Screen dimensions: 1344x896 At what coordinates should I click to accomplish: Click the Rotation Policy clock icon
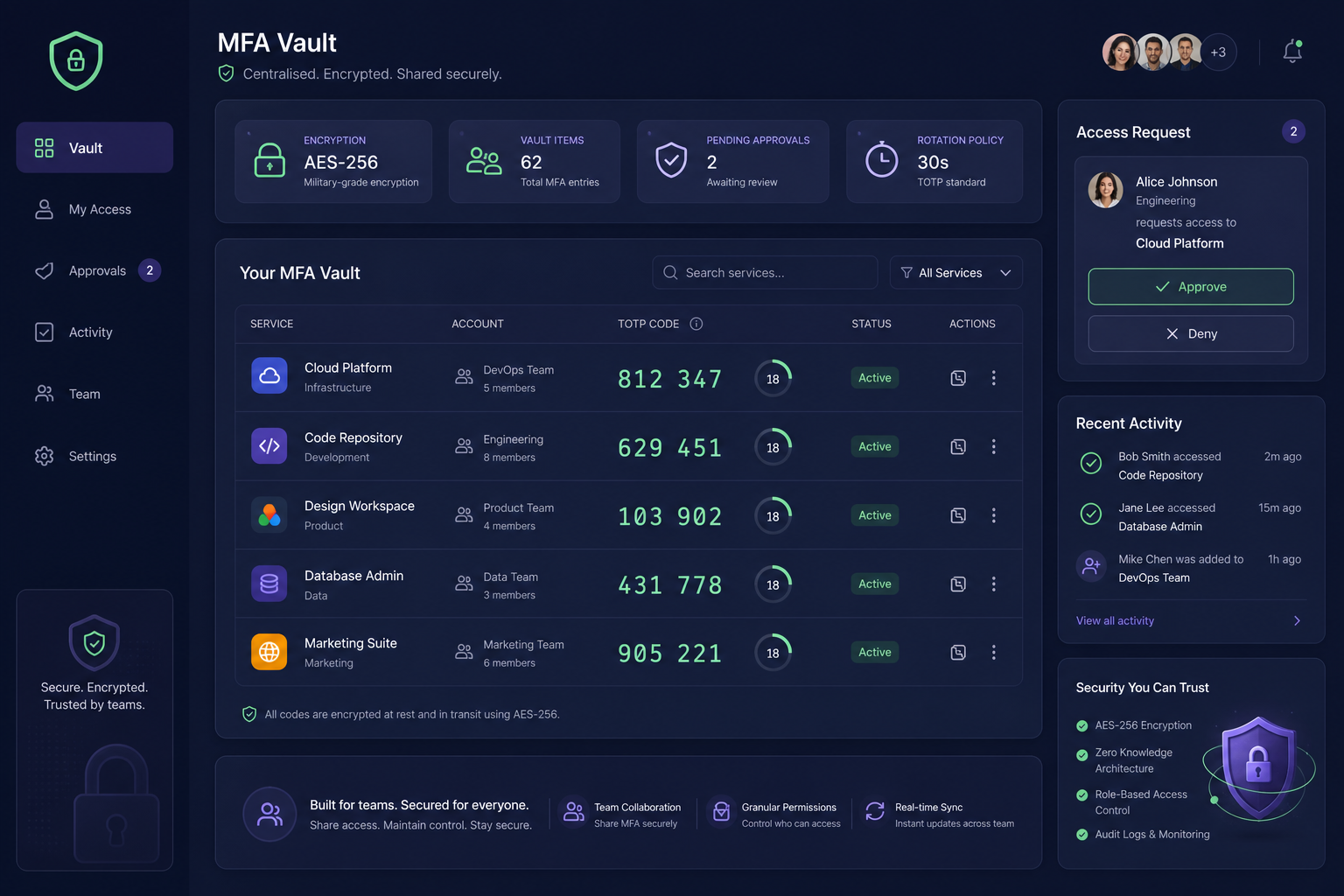tap(881, 159)
